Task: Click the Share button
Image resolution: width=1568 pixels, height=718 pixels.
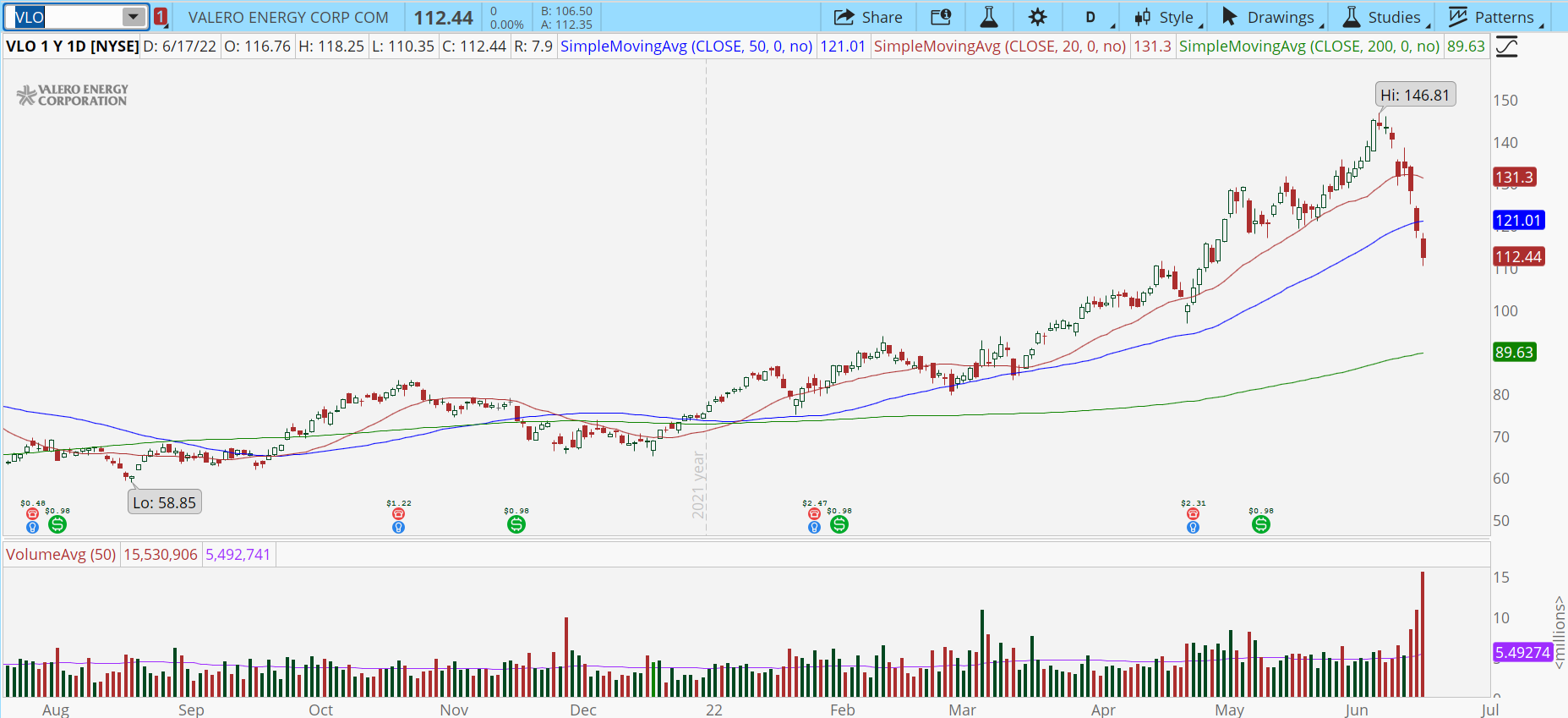Action: click(868, 17)
